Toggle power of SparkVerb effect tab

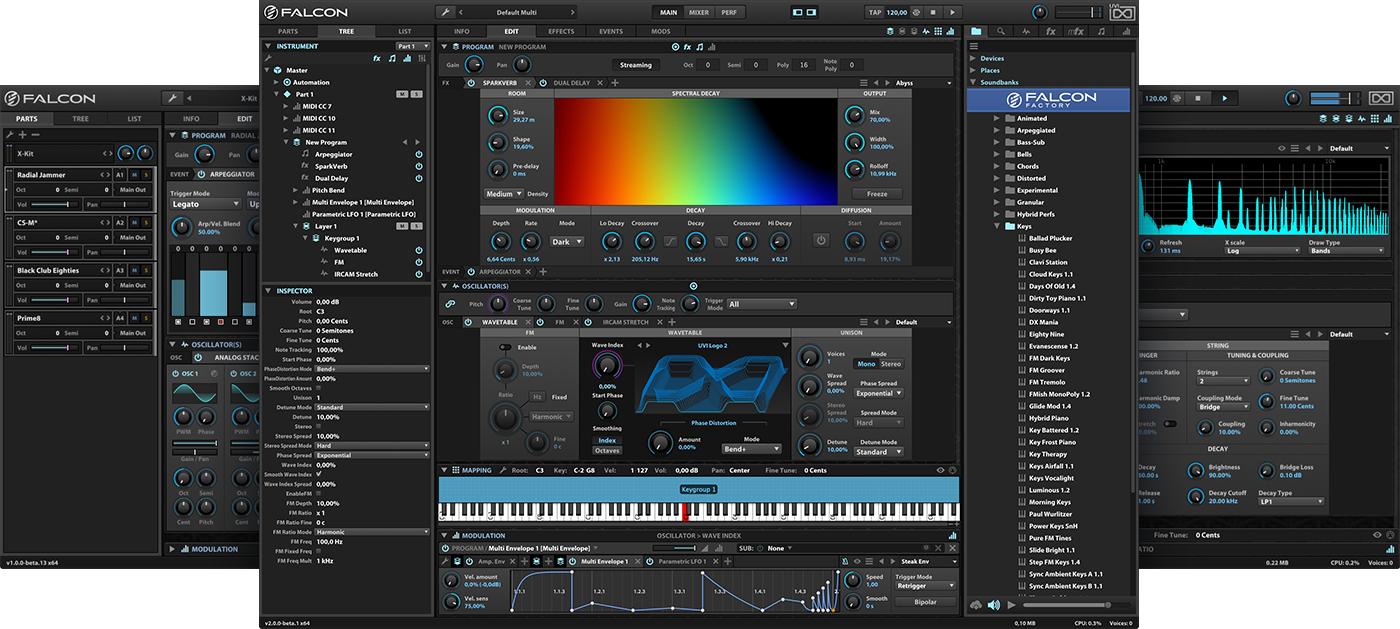pos(471,83)
